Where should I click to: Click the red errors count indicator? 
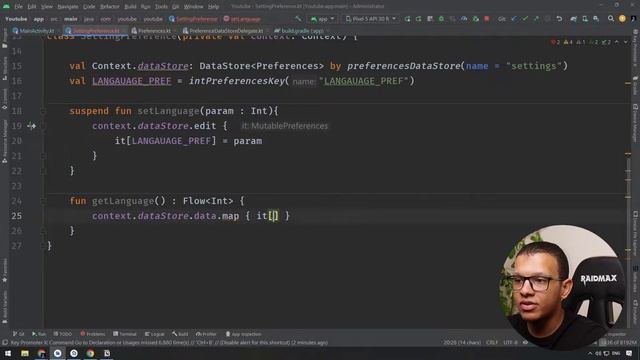point(556,42)
